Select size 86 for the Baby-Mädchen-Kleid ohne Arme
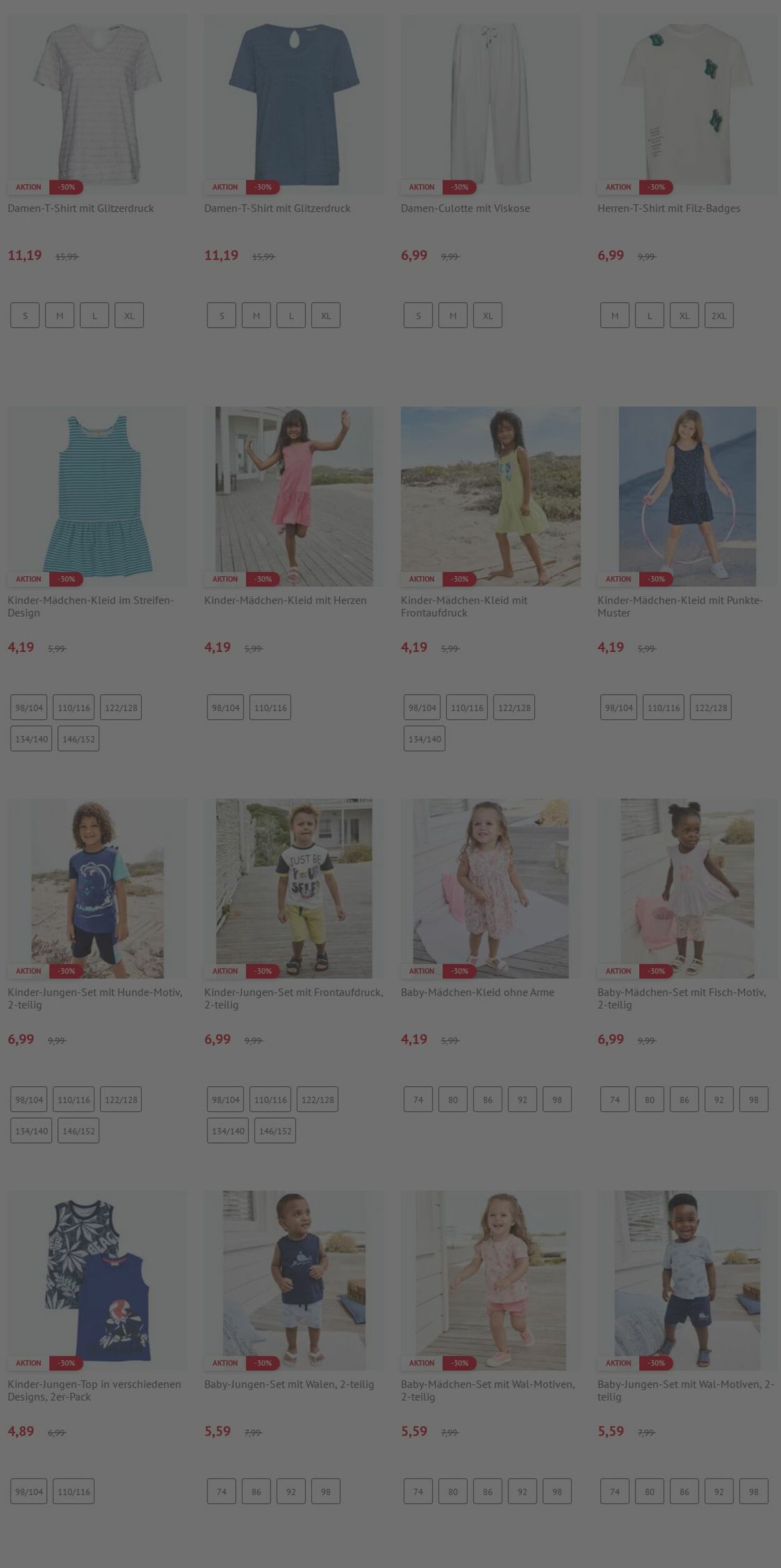781x1568 pixels. (487, 1099)
